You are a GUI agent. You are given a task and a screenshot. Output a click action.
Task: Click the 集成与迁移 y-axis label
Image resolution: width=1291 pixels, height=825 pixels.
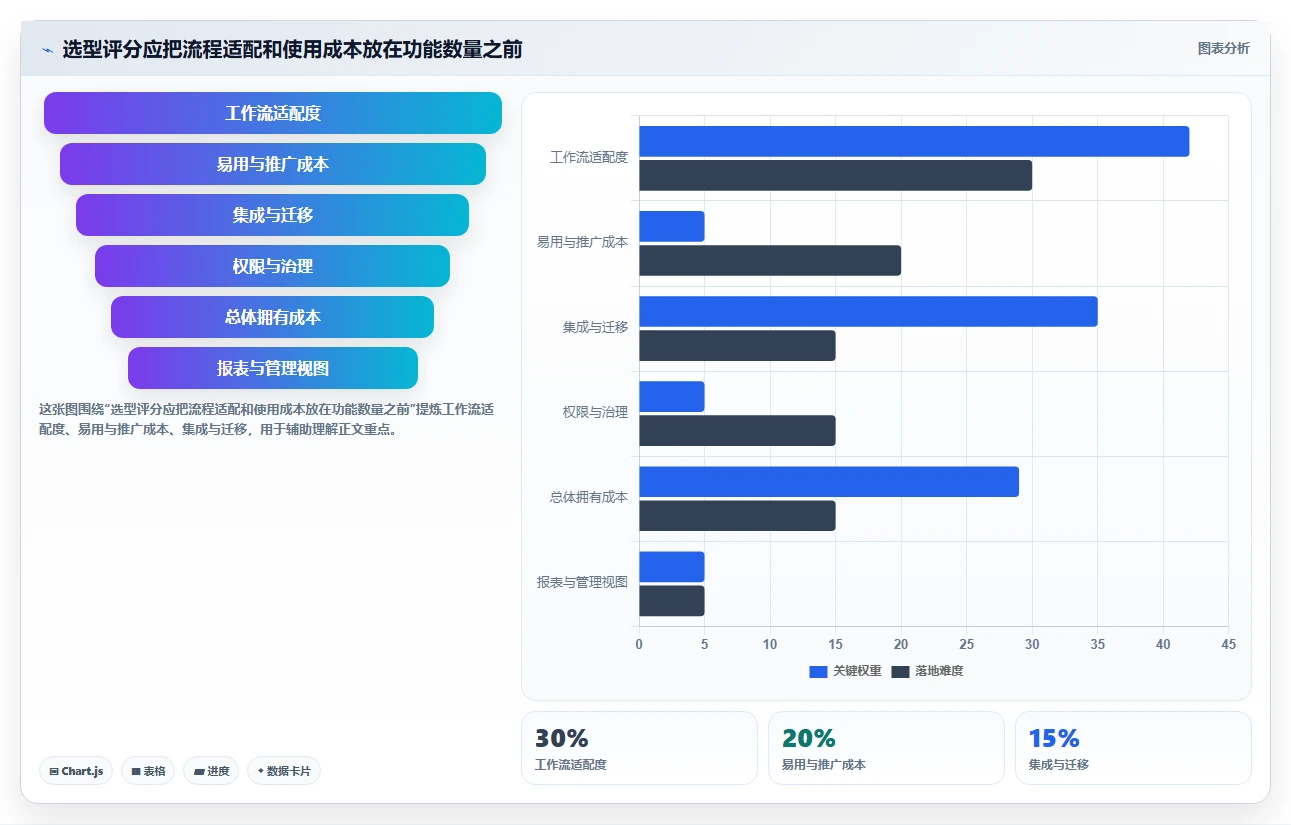coord(595,327)
